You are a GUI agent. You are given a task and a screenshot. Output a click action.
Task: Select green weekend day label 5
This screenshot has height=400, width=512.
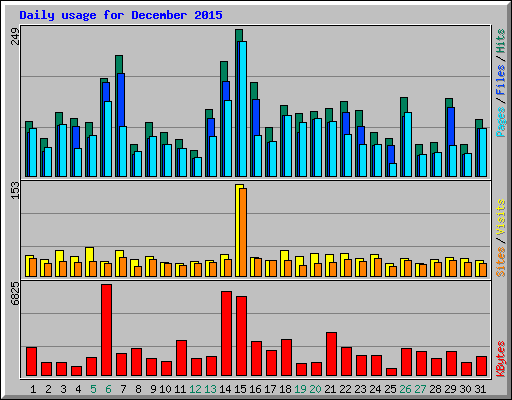(x=93, y=389)
